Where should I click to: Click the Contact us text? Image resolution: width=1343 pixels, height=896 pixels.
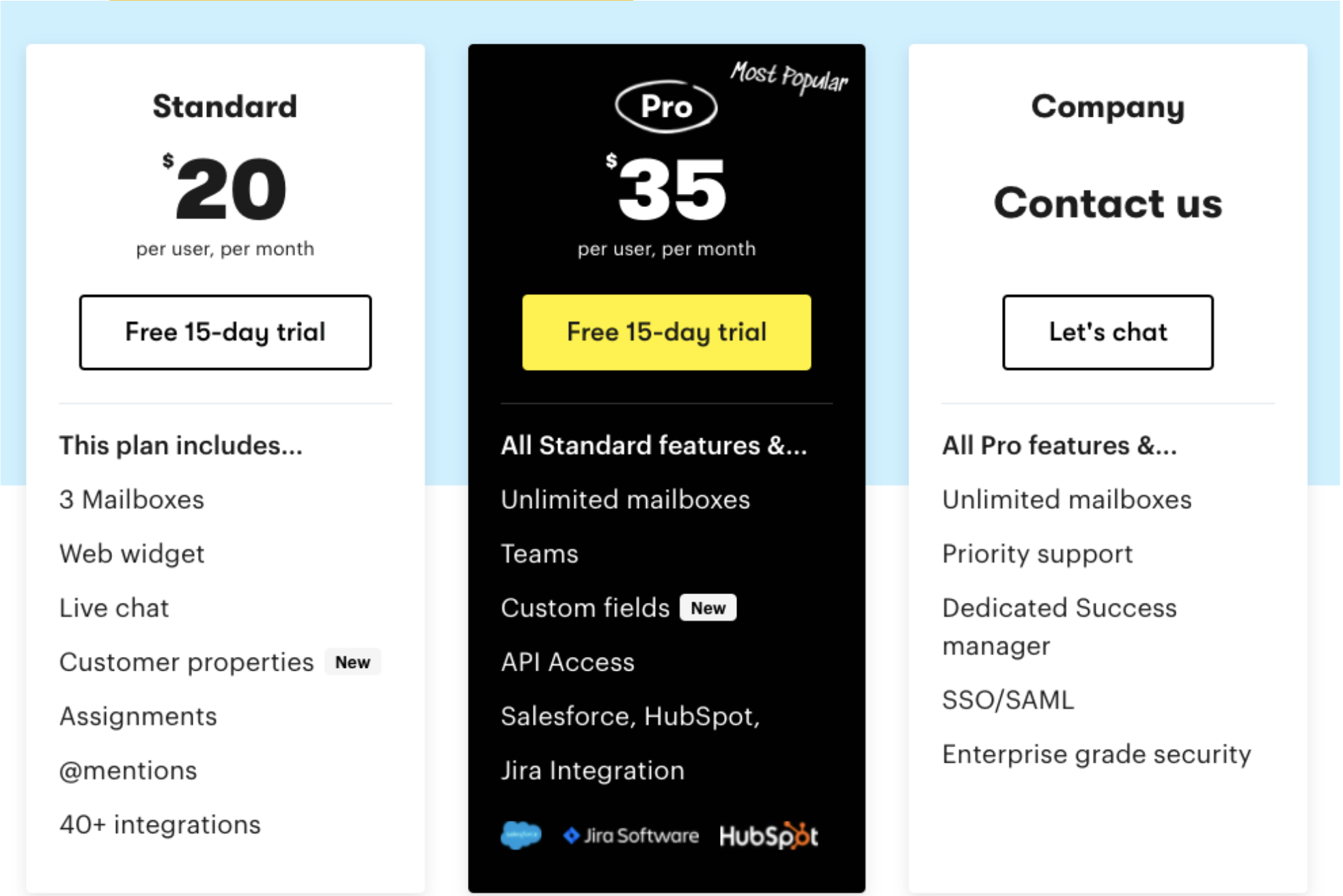[x=1108, y=204]
